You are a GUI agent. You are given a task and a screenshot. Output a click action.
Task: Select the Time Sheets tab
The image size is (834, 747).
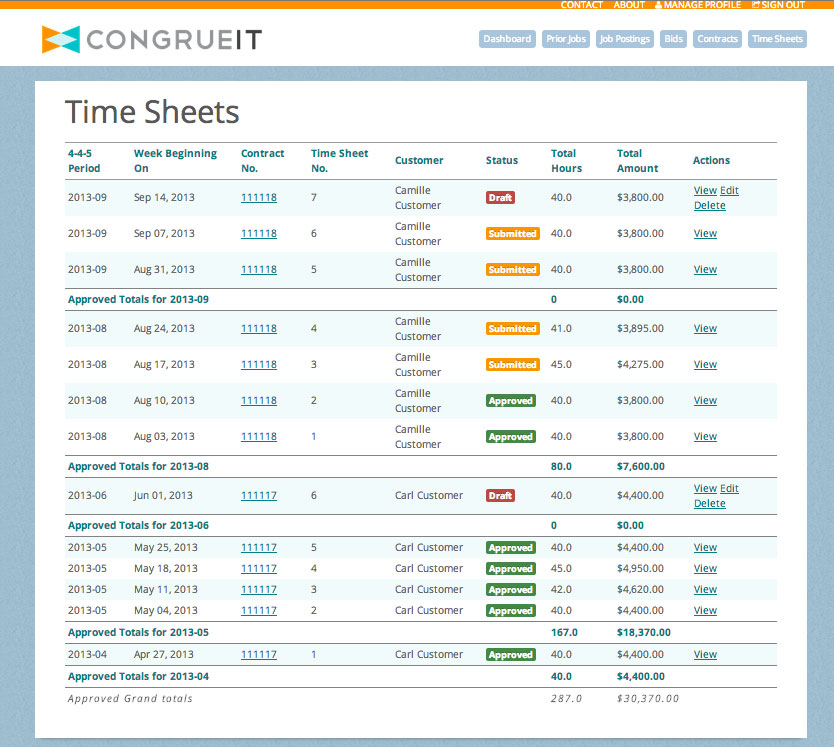777,39
